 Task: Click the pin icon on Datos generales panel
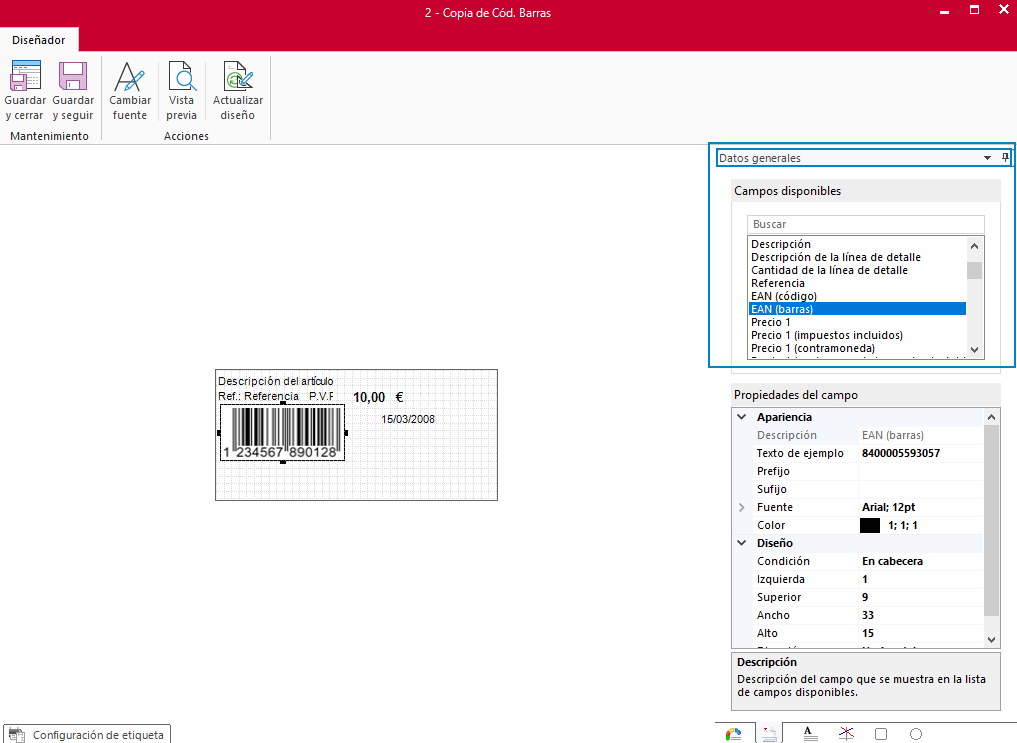1005,158
